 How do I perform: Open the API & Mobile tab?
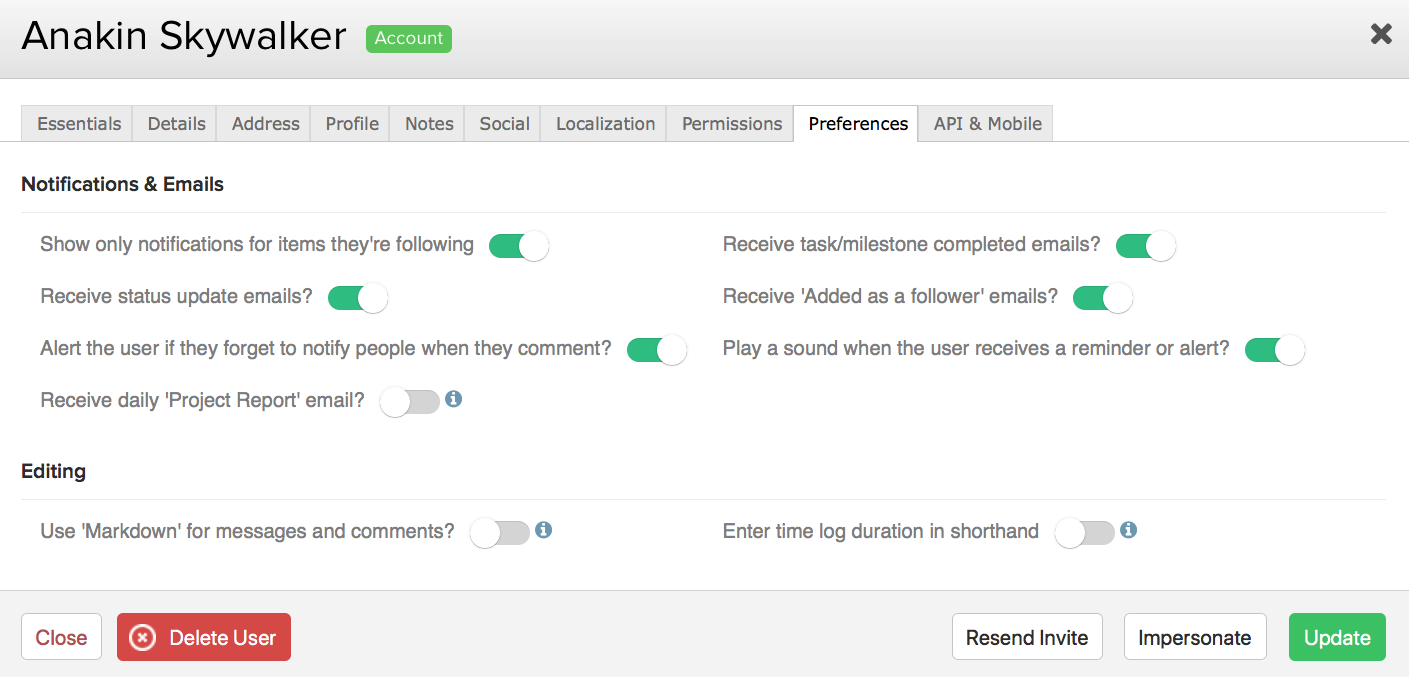coord(987,124)
